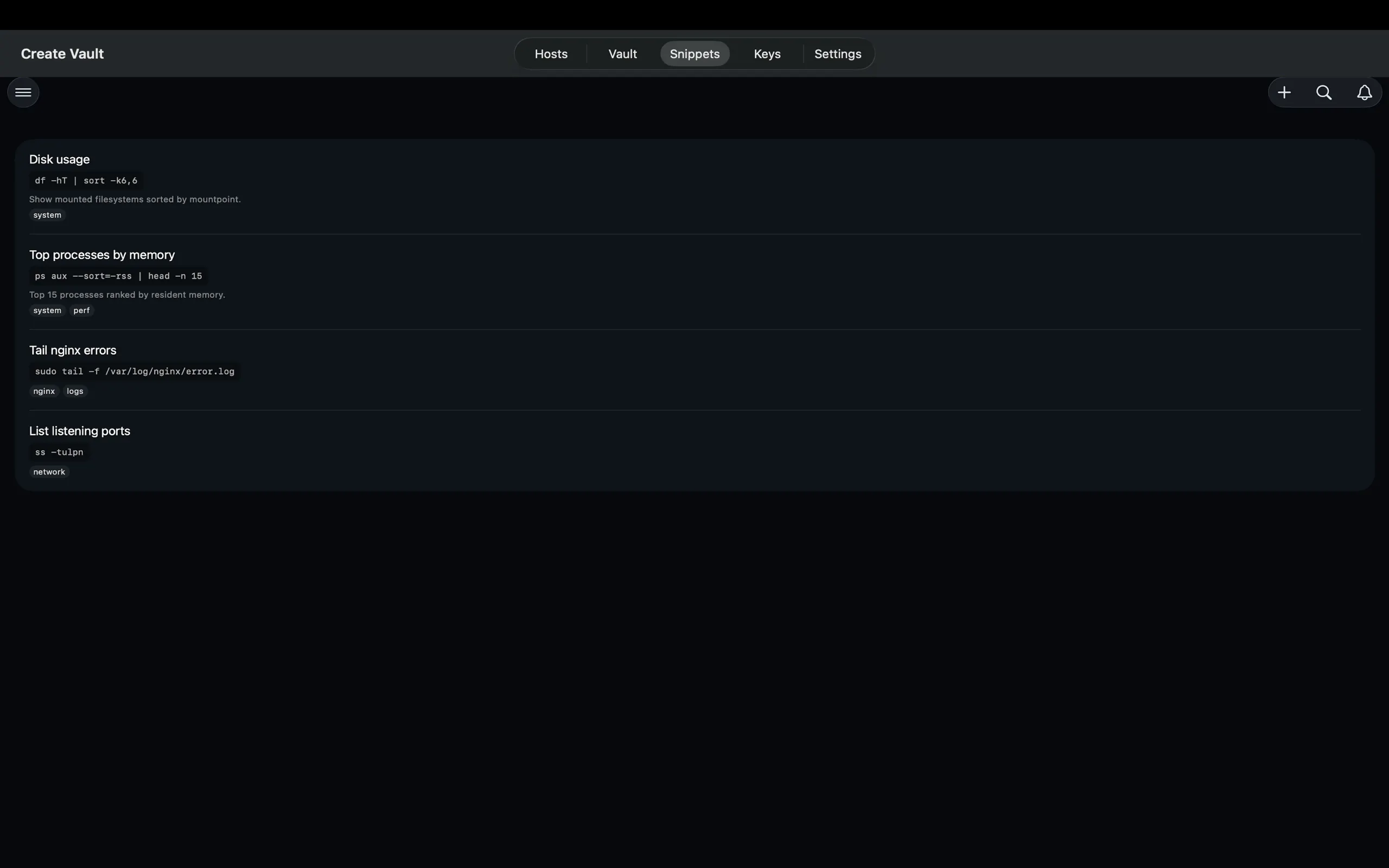
Task: Click the network tag
Action: pos(49,472)
